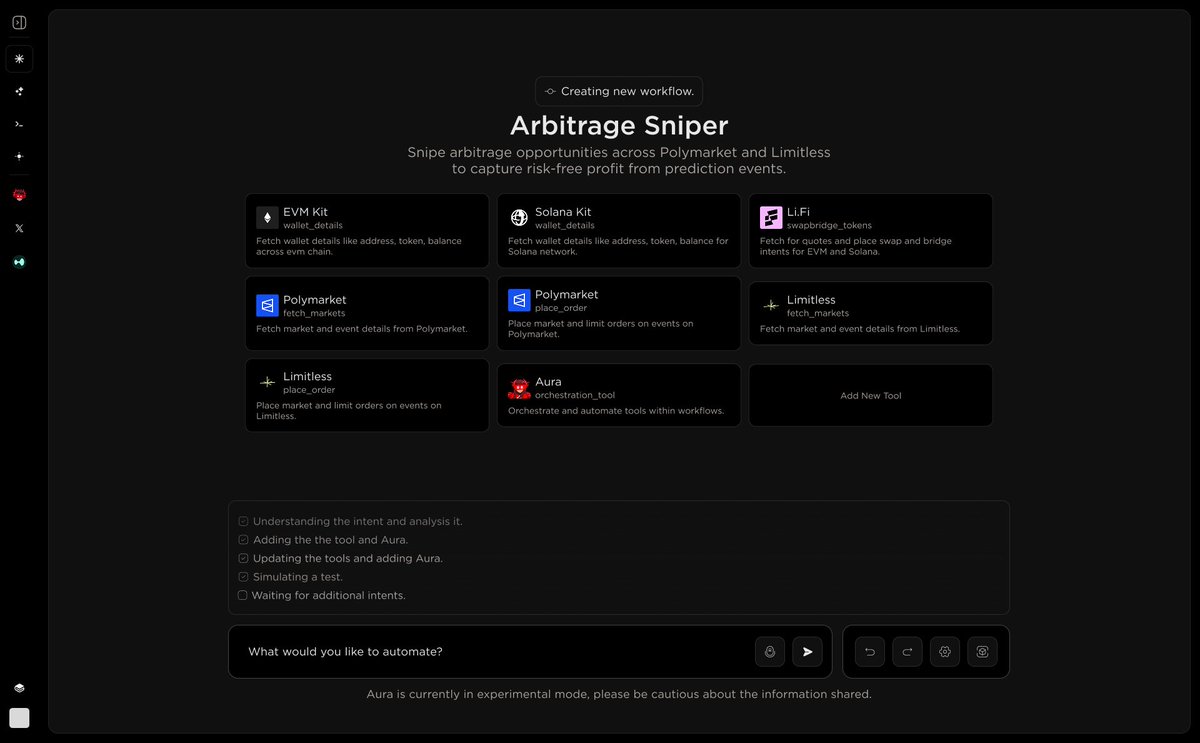Screen dimensions: 1200x743
Task: Open the EVM Kit wallet_details card title
Action: point(305,212)
